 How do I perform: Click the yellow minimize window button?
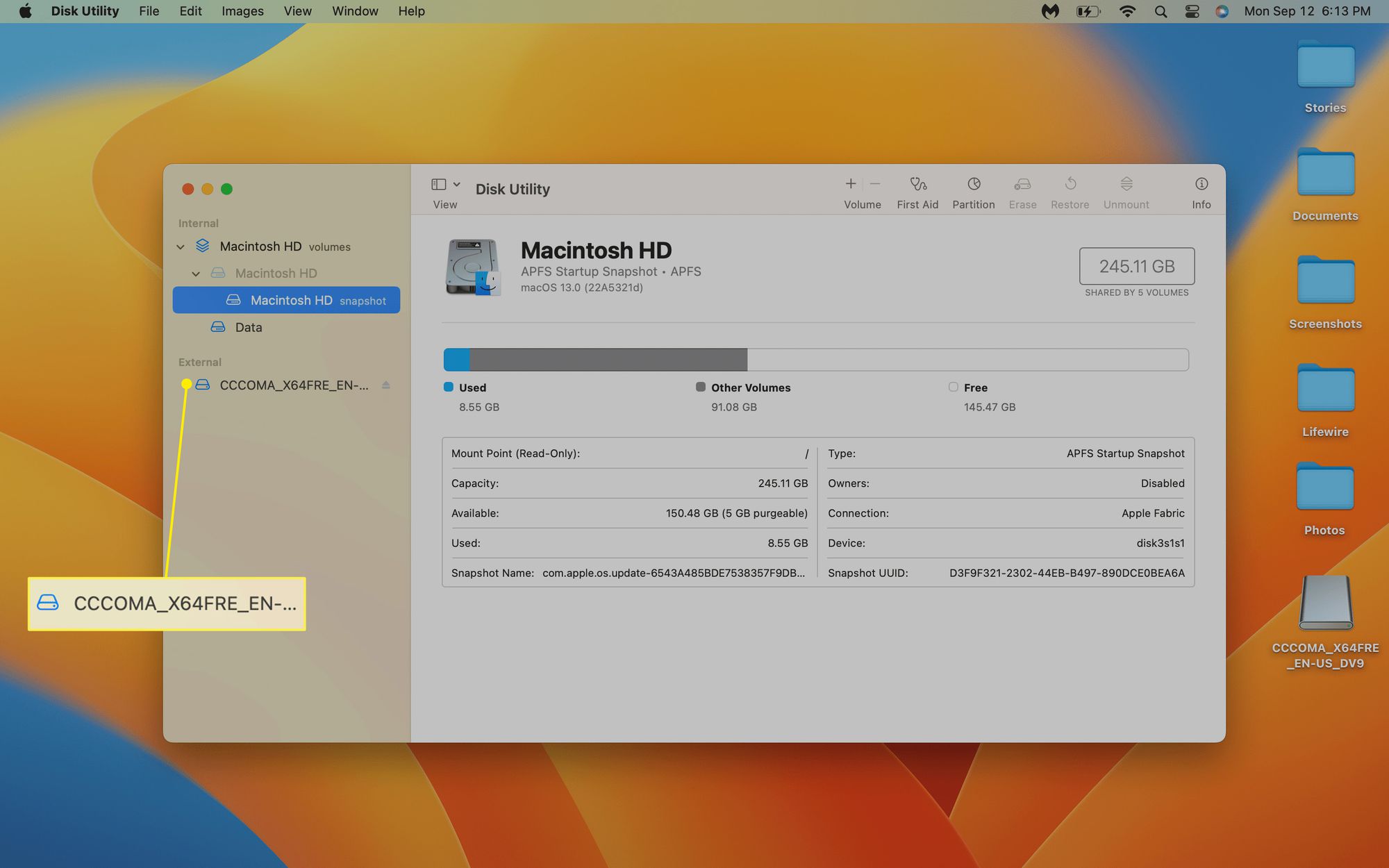(x=207, y=189)
